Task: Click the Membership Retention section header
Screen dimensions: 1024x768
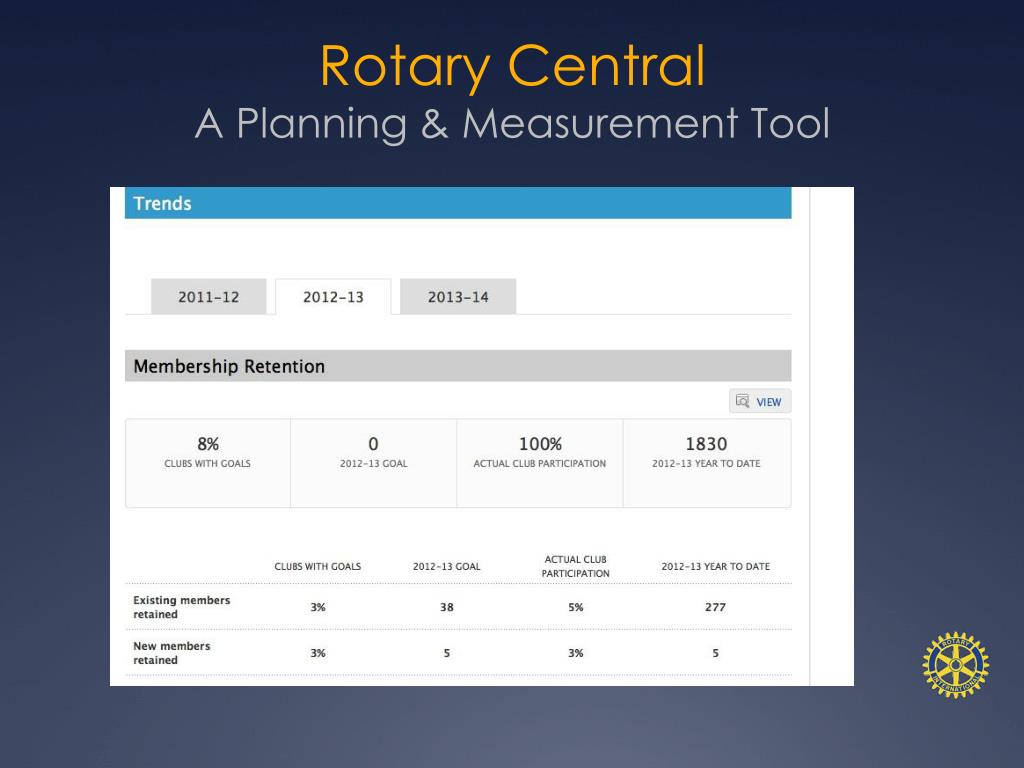Action: (x=458, y=366)
